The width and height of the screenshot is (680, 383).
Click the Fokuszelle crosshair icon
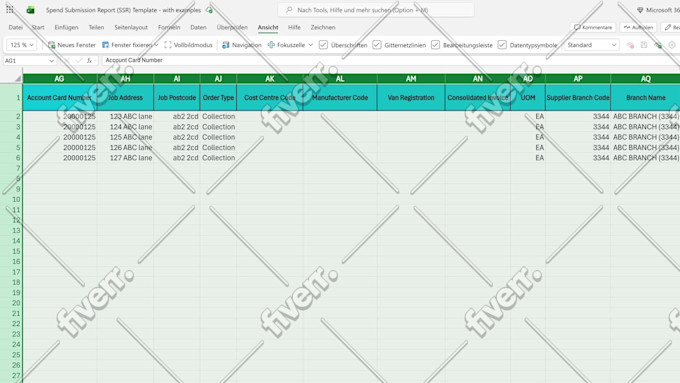coord(271,45)
